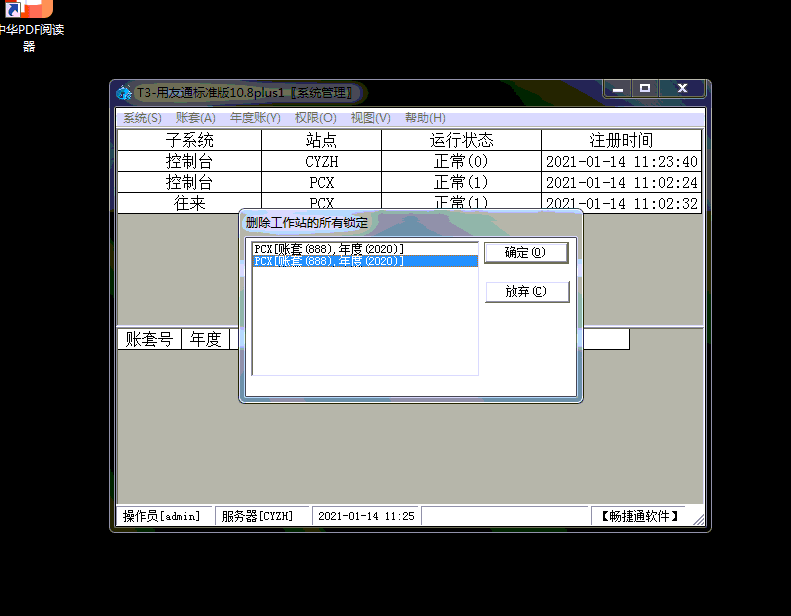Click the 正常(0) status cell
Viewport: 791px width, 616px height.
point(461,161)
